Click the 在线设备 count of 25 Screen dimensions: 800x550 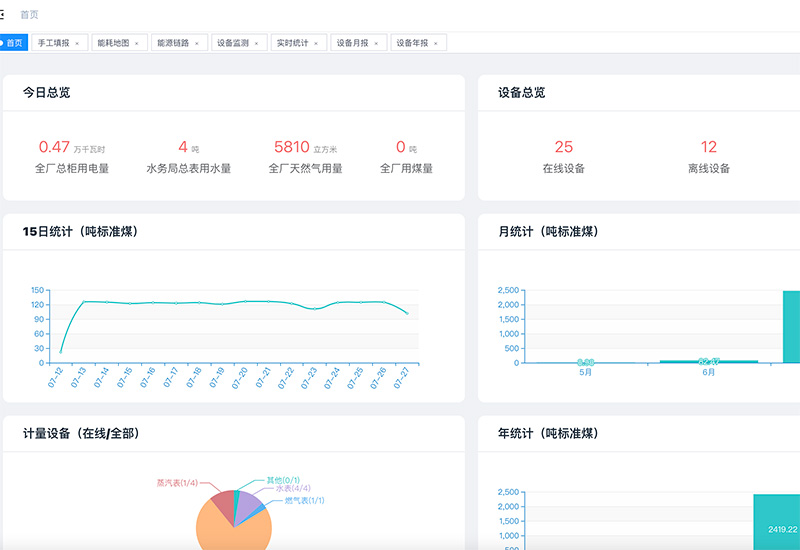[563, 147]
